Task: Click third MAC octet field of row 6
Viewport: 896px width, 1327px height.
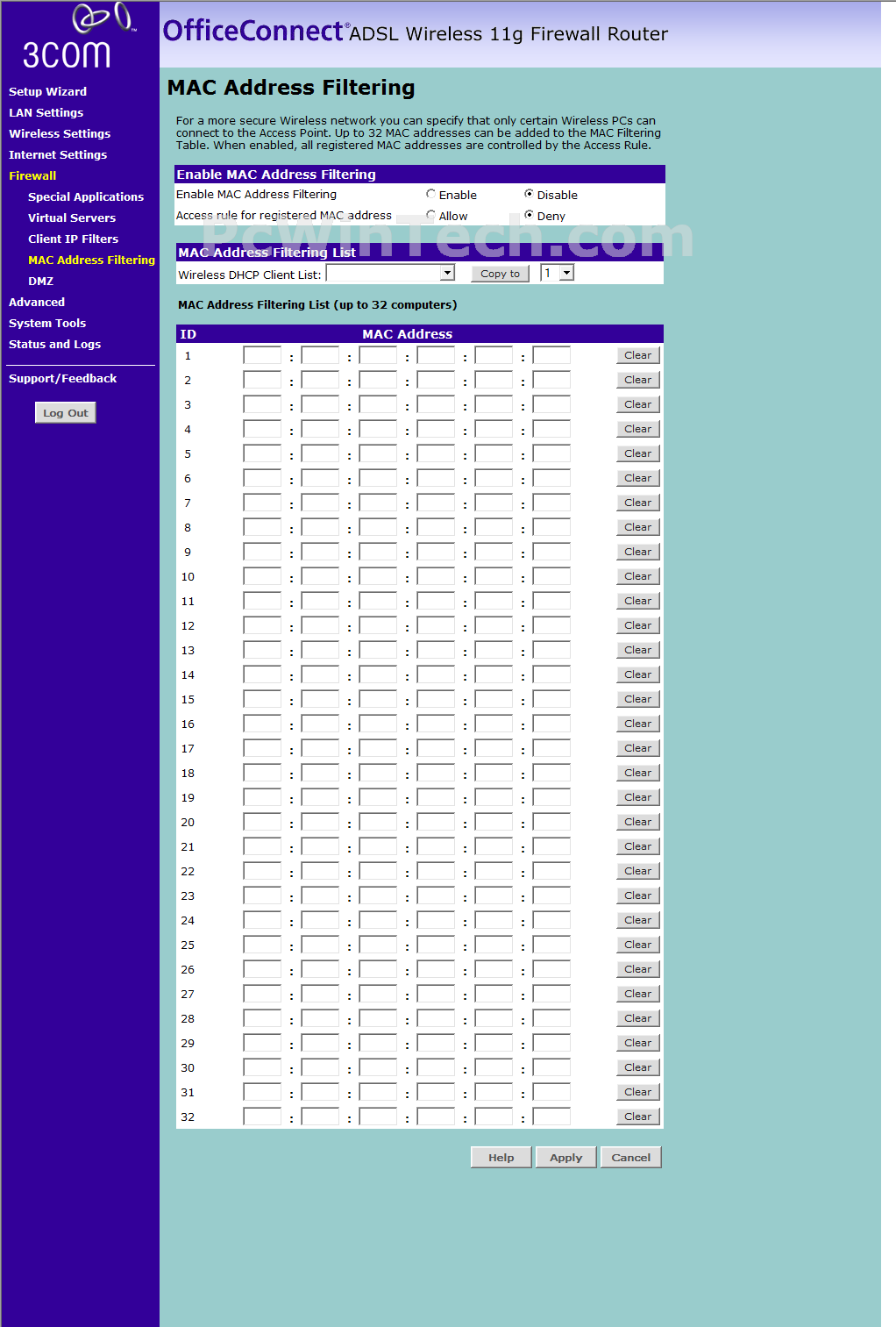Action: (378, 478)
